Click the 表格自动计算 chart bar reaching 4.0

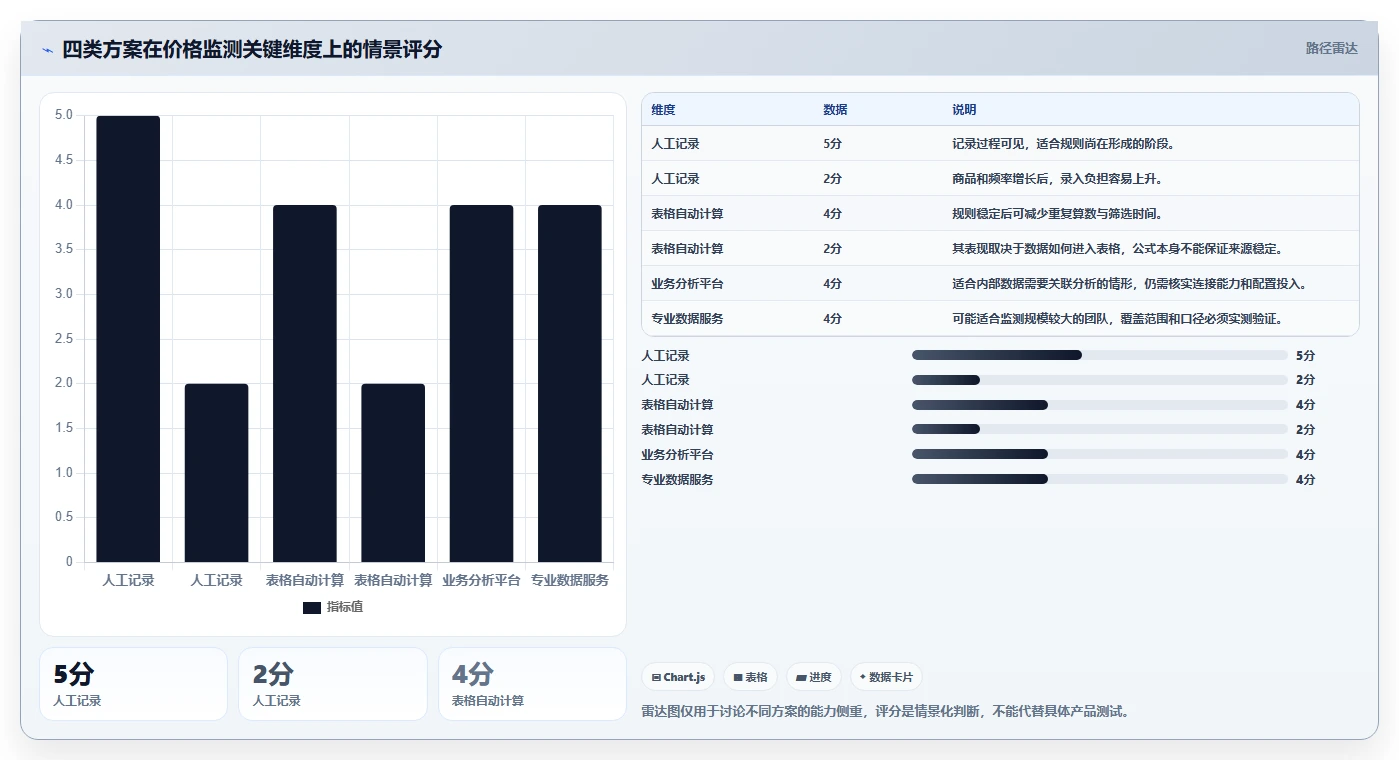(305, 384)
